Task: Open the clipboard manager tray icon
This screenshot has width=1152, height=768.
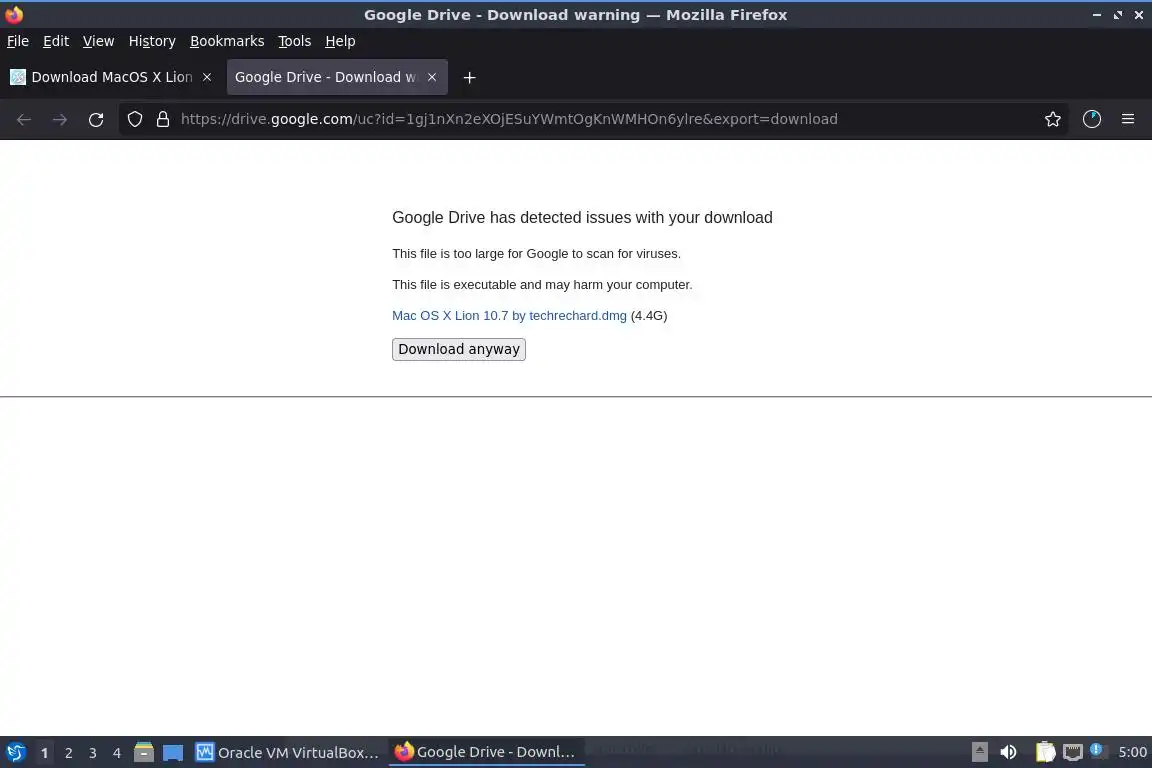Action: tap(1045, 752)
